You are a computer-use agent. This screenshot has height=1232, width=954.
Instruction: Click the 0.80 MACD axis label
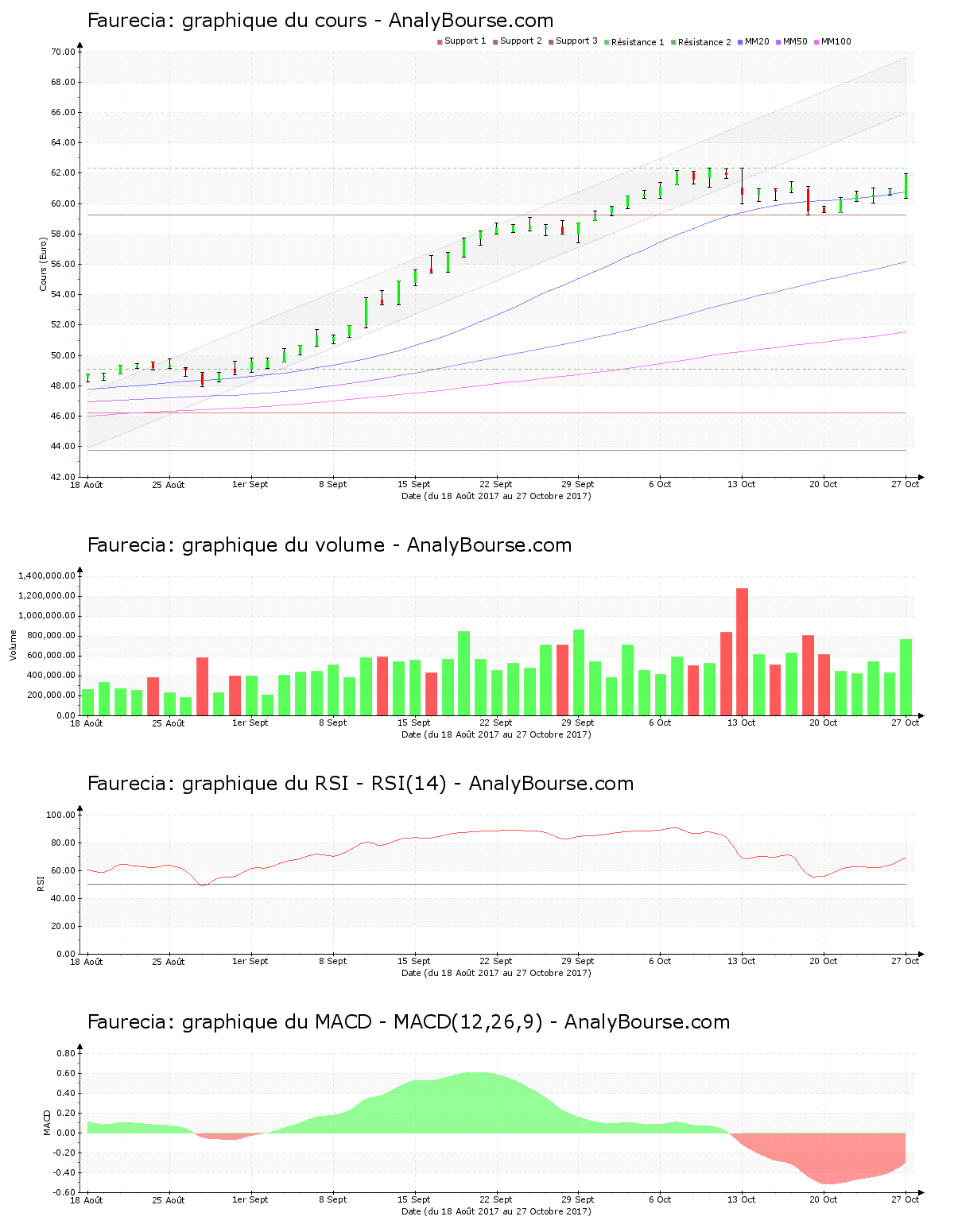66,1053
